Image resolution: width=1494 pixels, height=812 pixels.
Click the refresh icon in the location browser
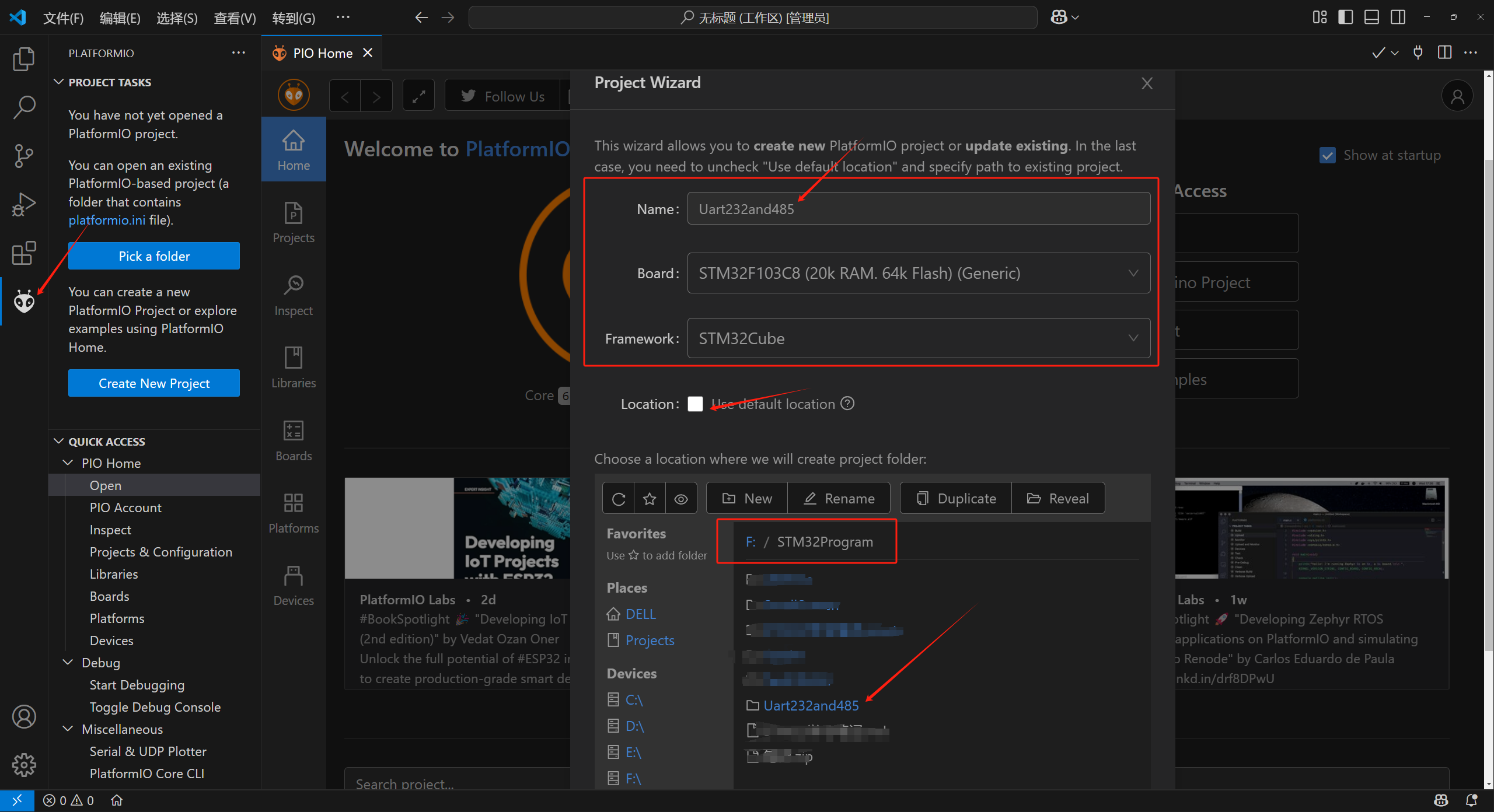click(618, 498)
